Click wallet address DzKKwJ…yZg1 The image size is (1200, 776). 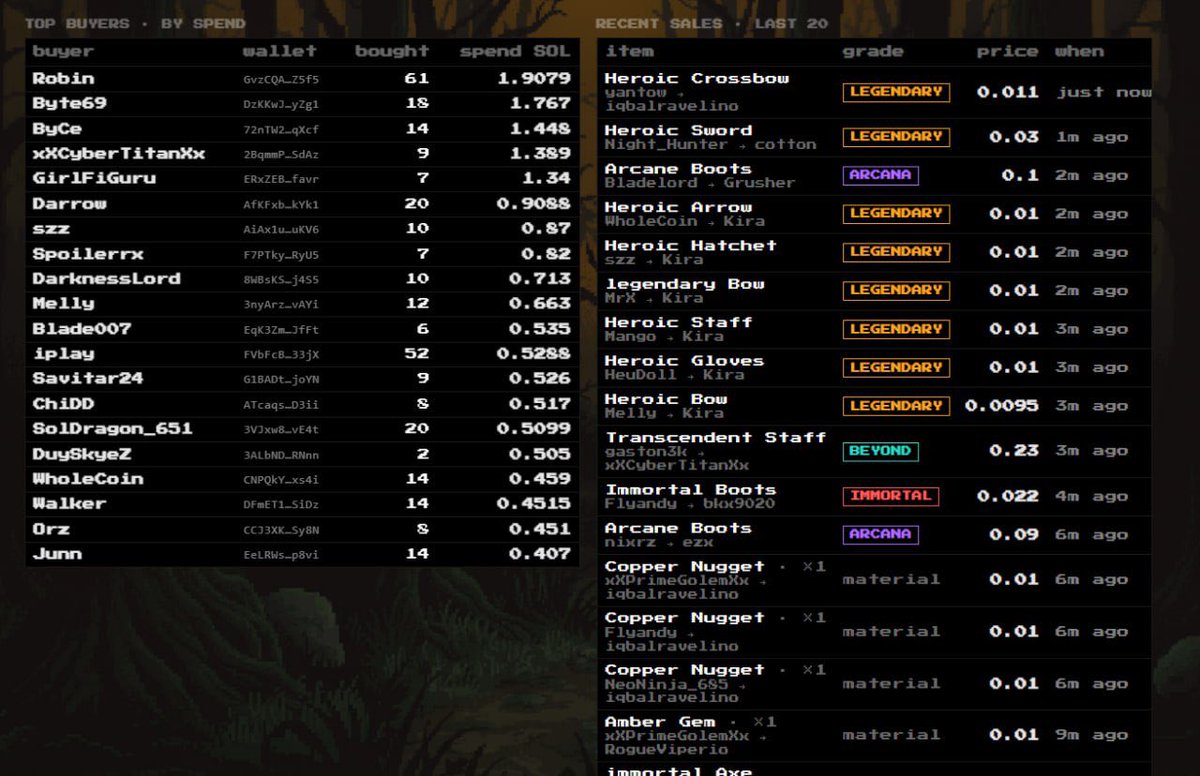pos(281,104)
